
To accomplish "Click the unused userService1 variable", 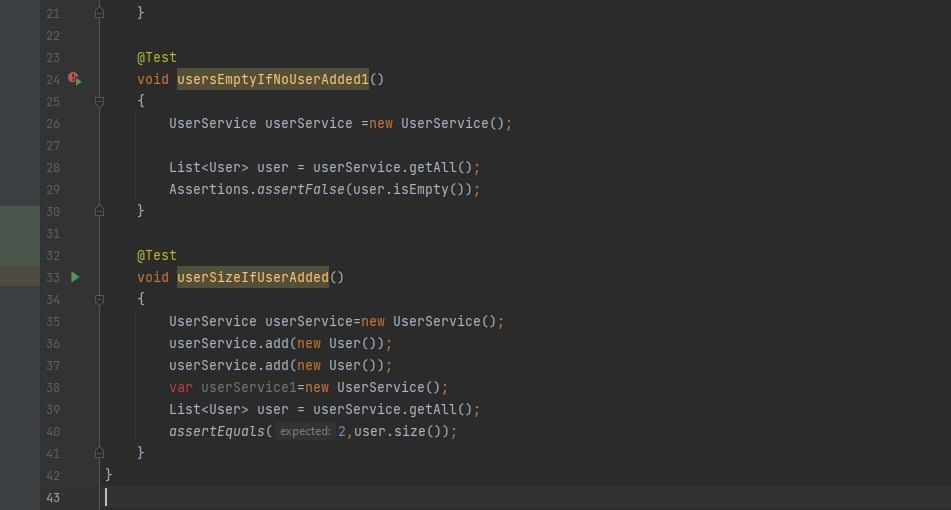I will coord(249,388).
